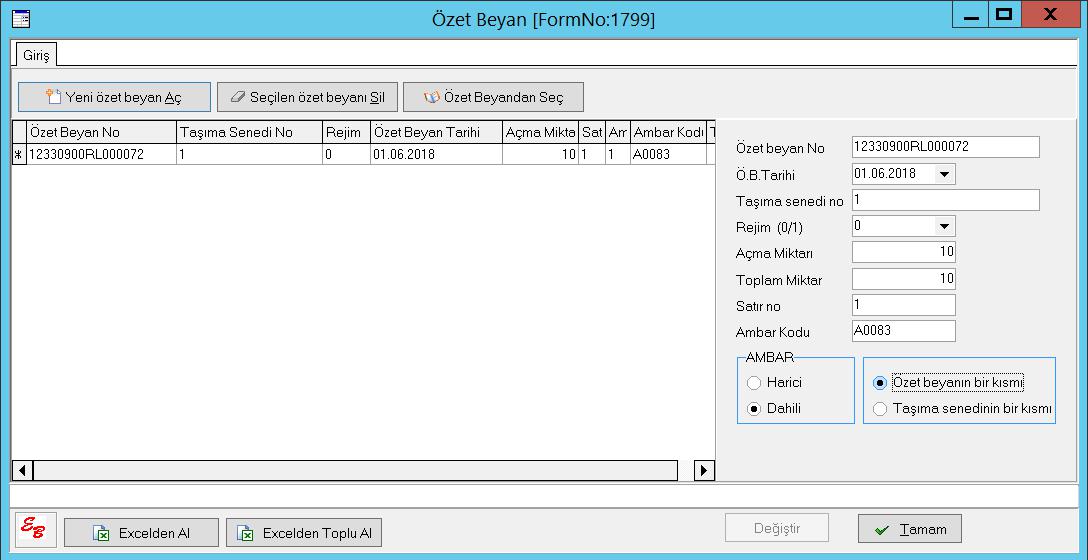Viewport: 1088px width, 560px height.
Task: Open the Ö.B.Tarihi date dropdown
Action: pos(944,174)
